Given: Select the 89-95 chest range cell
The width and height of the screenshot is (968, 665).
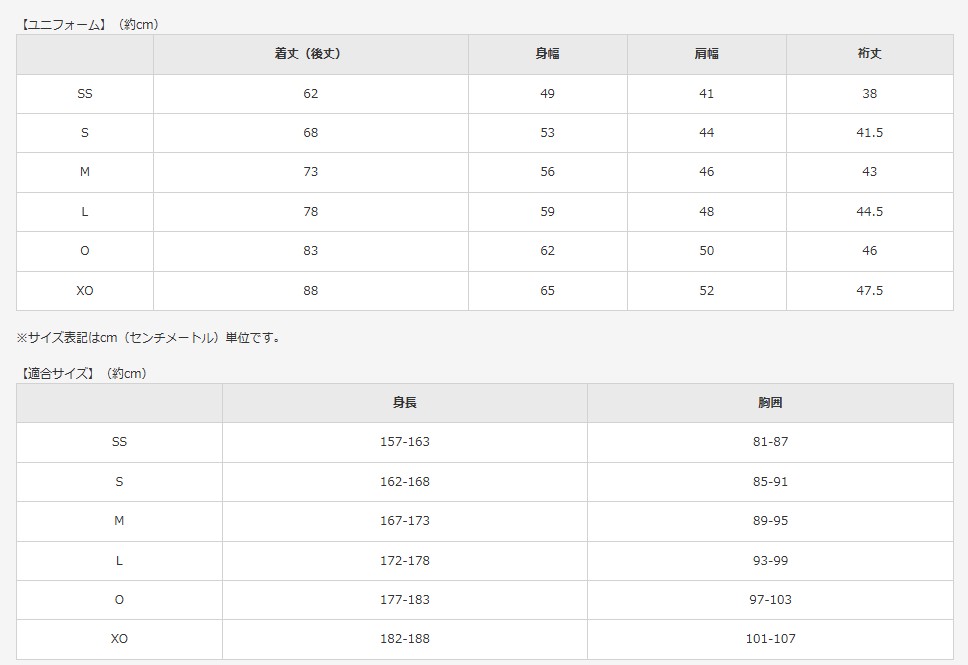Looking at the screenshot, I should pyautogui.click(x=770, y=521).
